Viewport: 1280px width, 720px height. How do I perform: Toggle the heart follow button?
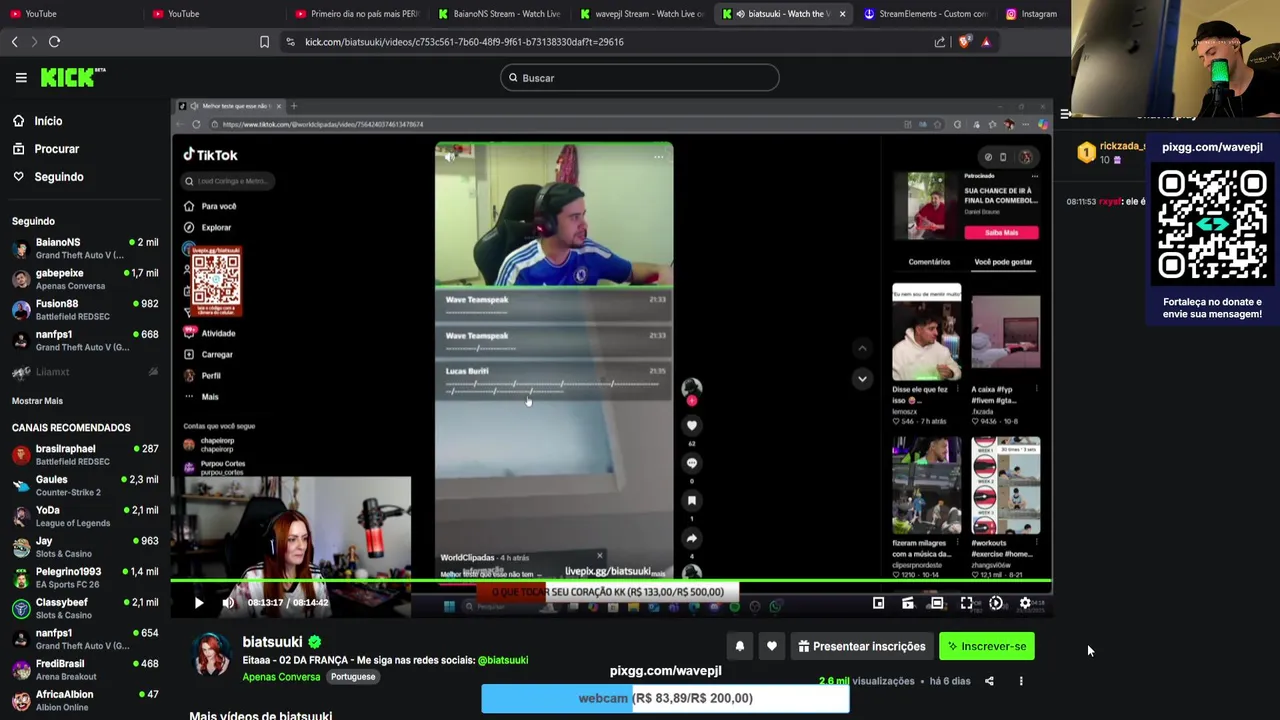[x=772, y=647]
